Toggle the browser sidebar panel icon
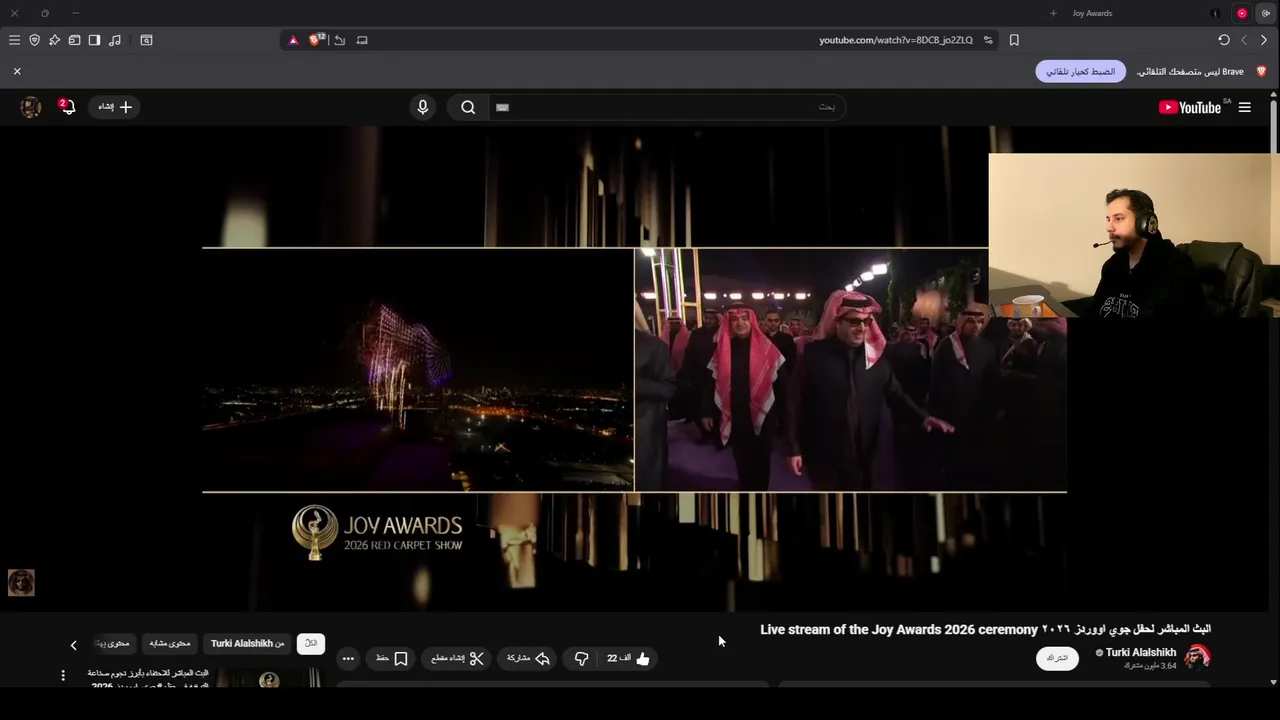Screen dimensions: 1280x720 (94, 40)
